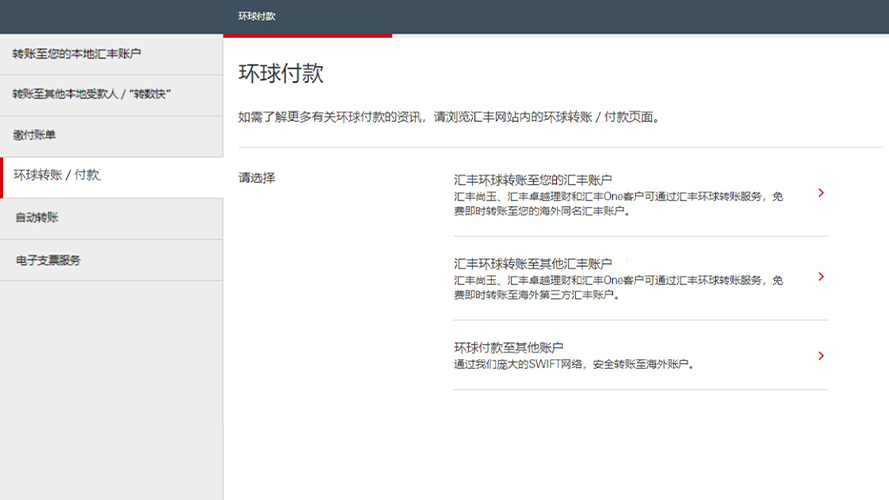889x500 pixels.
Task: Click chevron next to 汇丰环球转账至其他汇丰账户
Action: point(821,277)
